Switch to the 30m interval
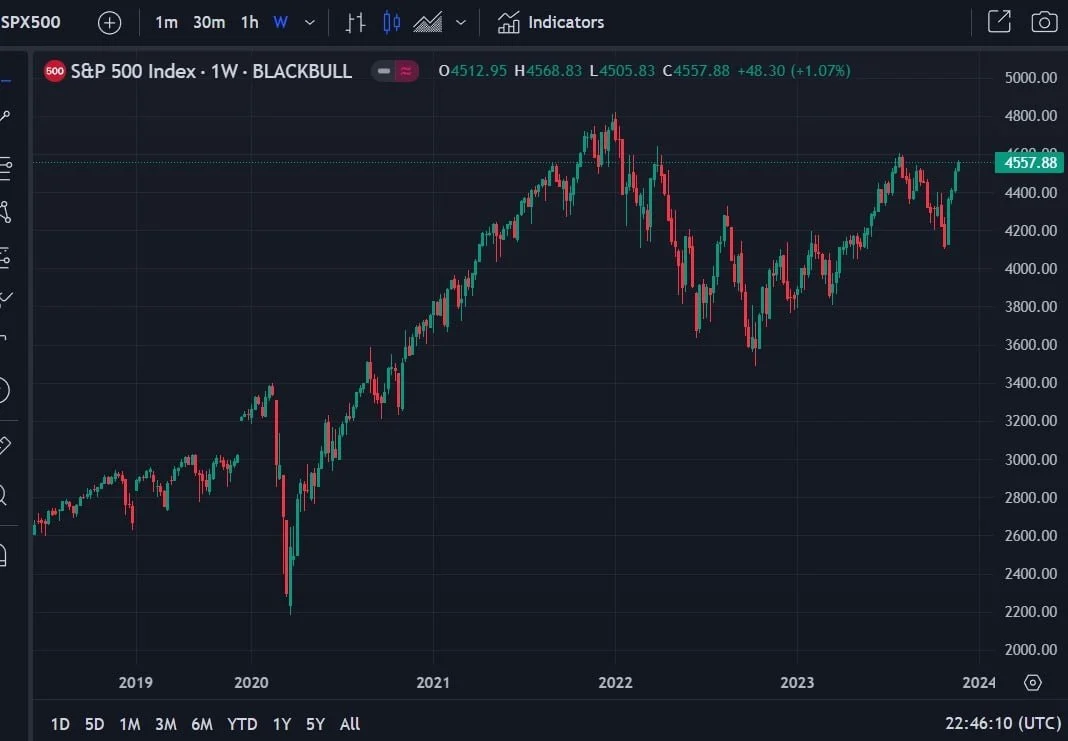Viewport: 1068px width, 741px height. pyautogui.click(x=209, y=22)
